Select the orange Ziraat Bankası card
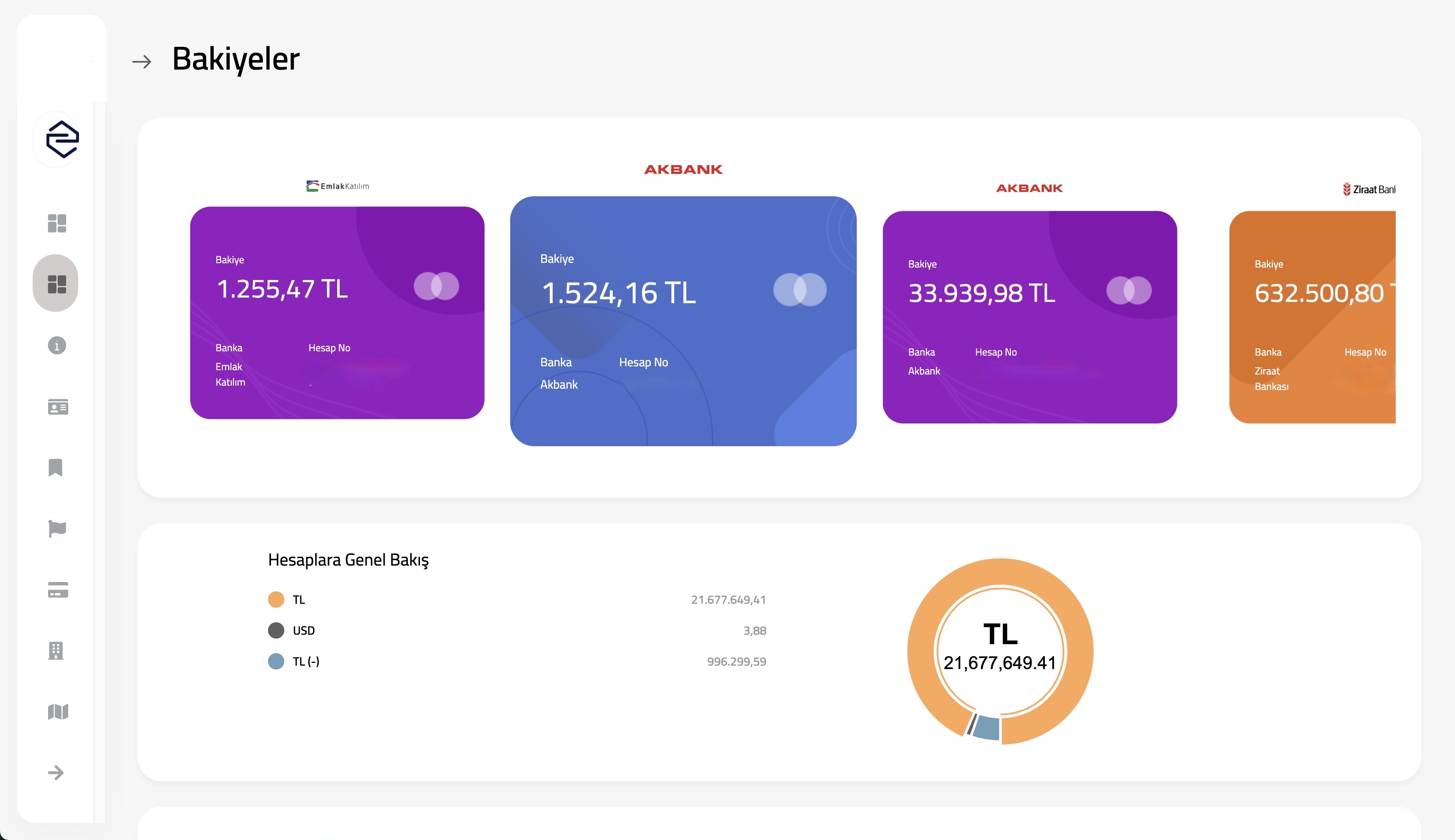Image resolution: width=1455 pixels, height=840 pixels. click(x=1312, y=317)
